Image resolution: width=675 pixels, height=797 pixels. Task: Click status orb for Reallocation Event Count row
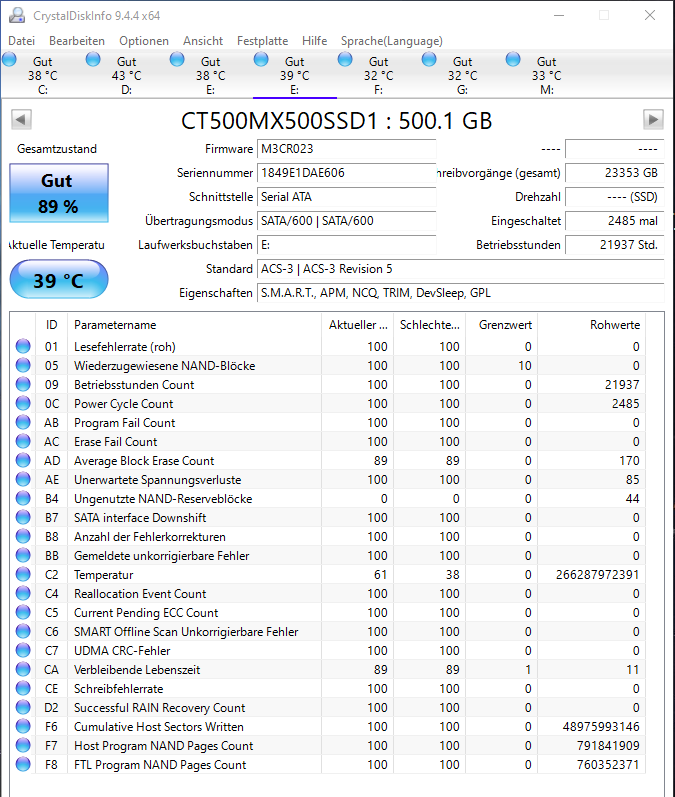pos(23,593)
